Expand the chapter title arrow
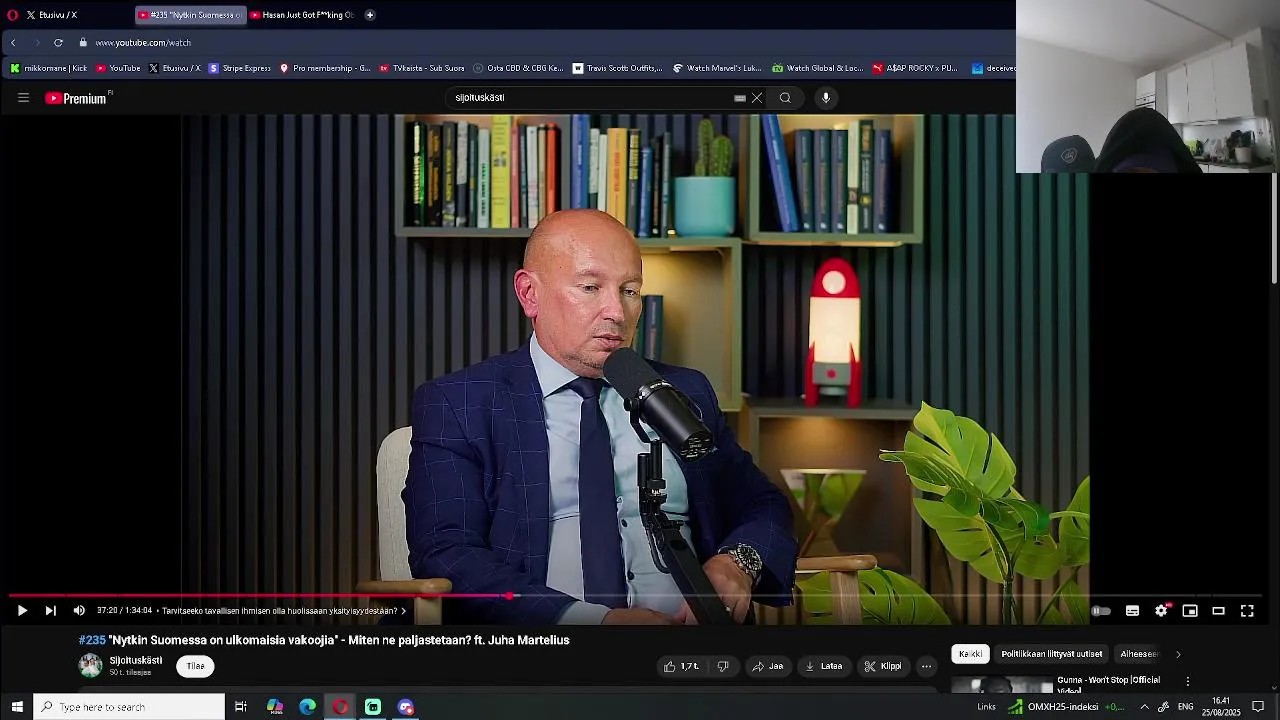The height and width of the screenshot is (720, 1280). [403, 611]
